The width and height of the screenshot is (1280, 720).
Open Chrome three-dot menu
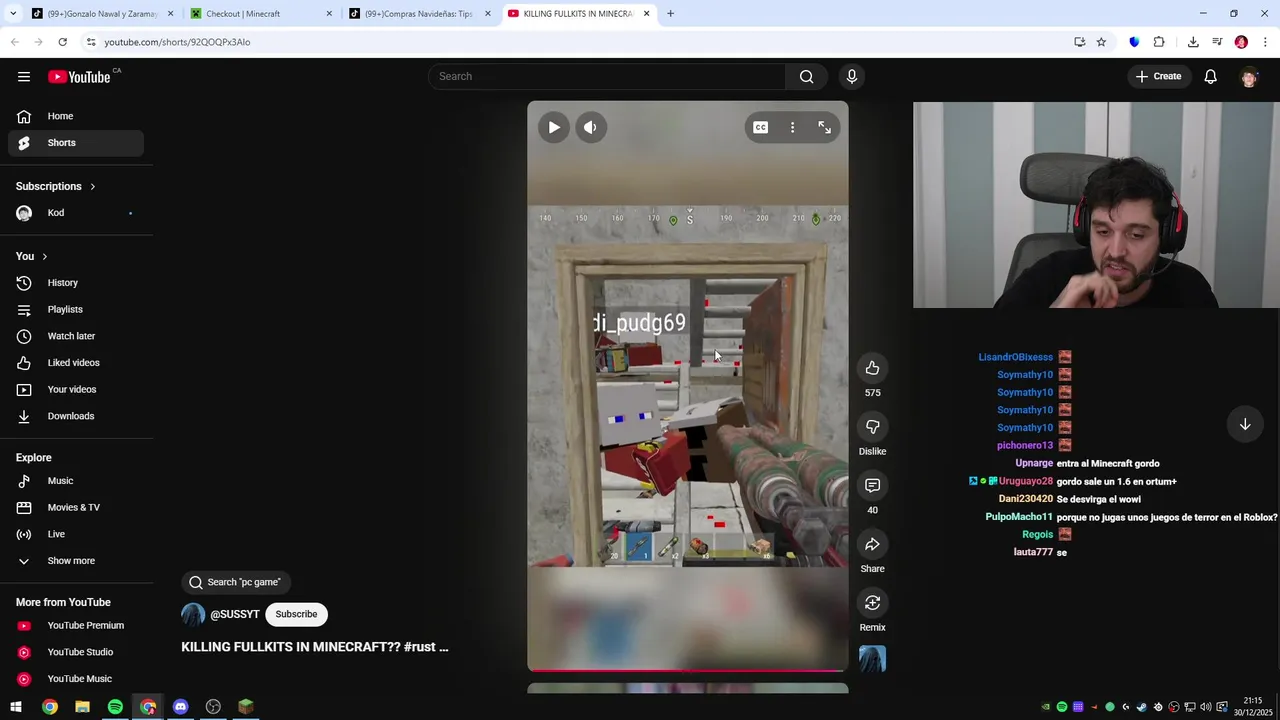1266,42
